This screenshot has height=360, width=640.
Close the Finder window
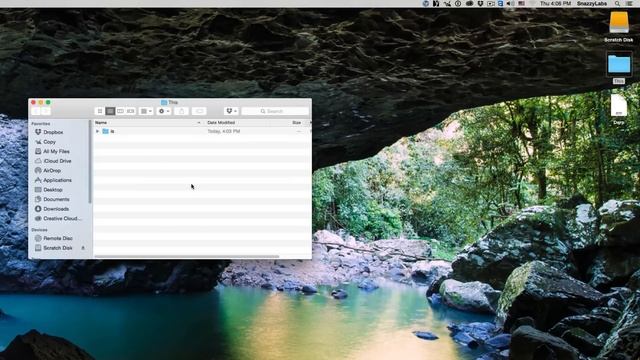(x=33, y=102)
